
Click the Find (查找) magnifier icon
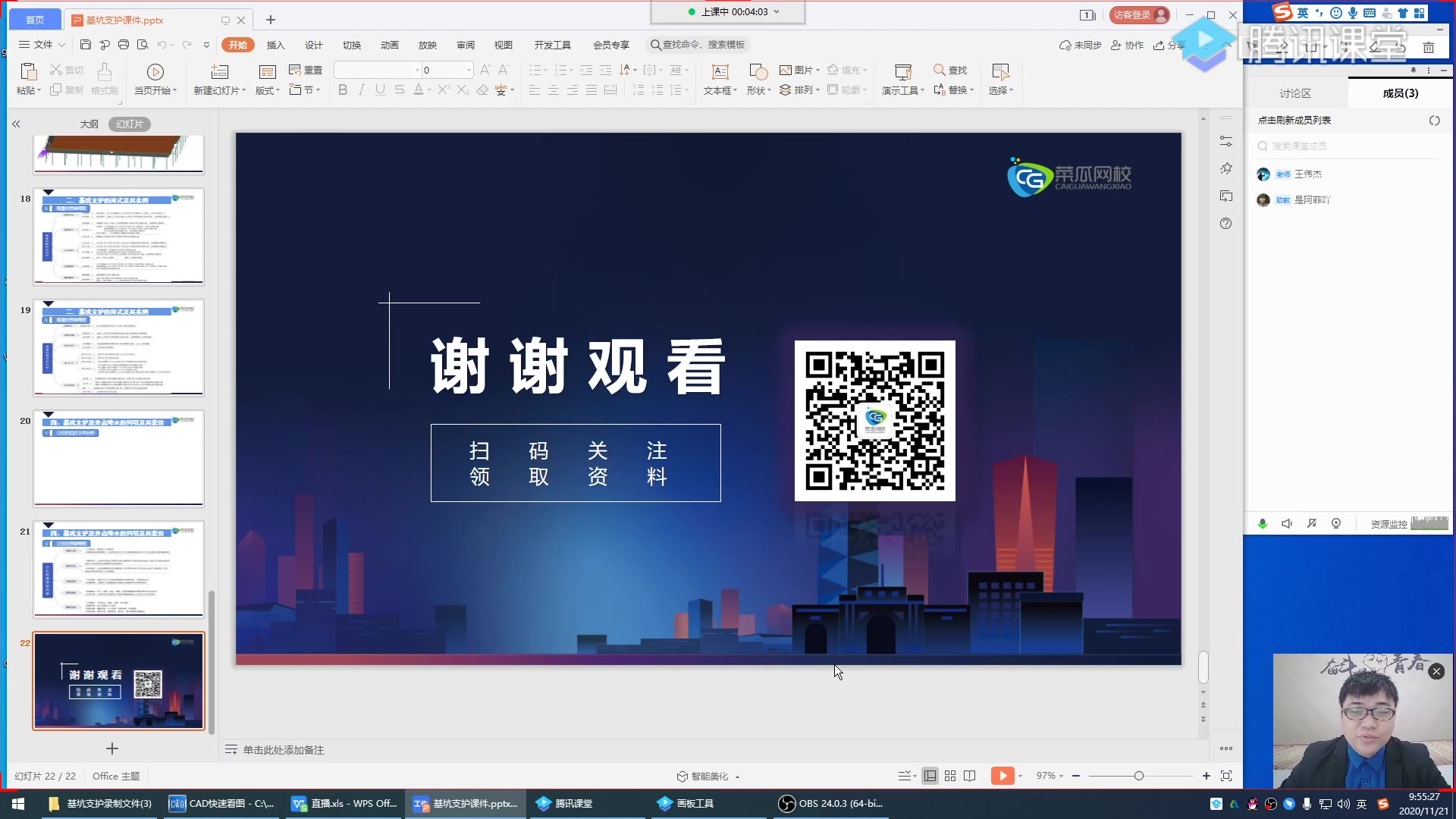939,70
